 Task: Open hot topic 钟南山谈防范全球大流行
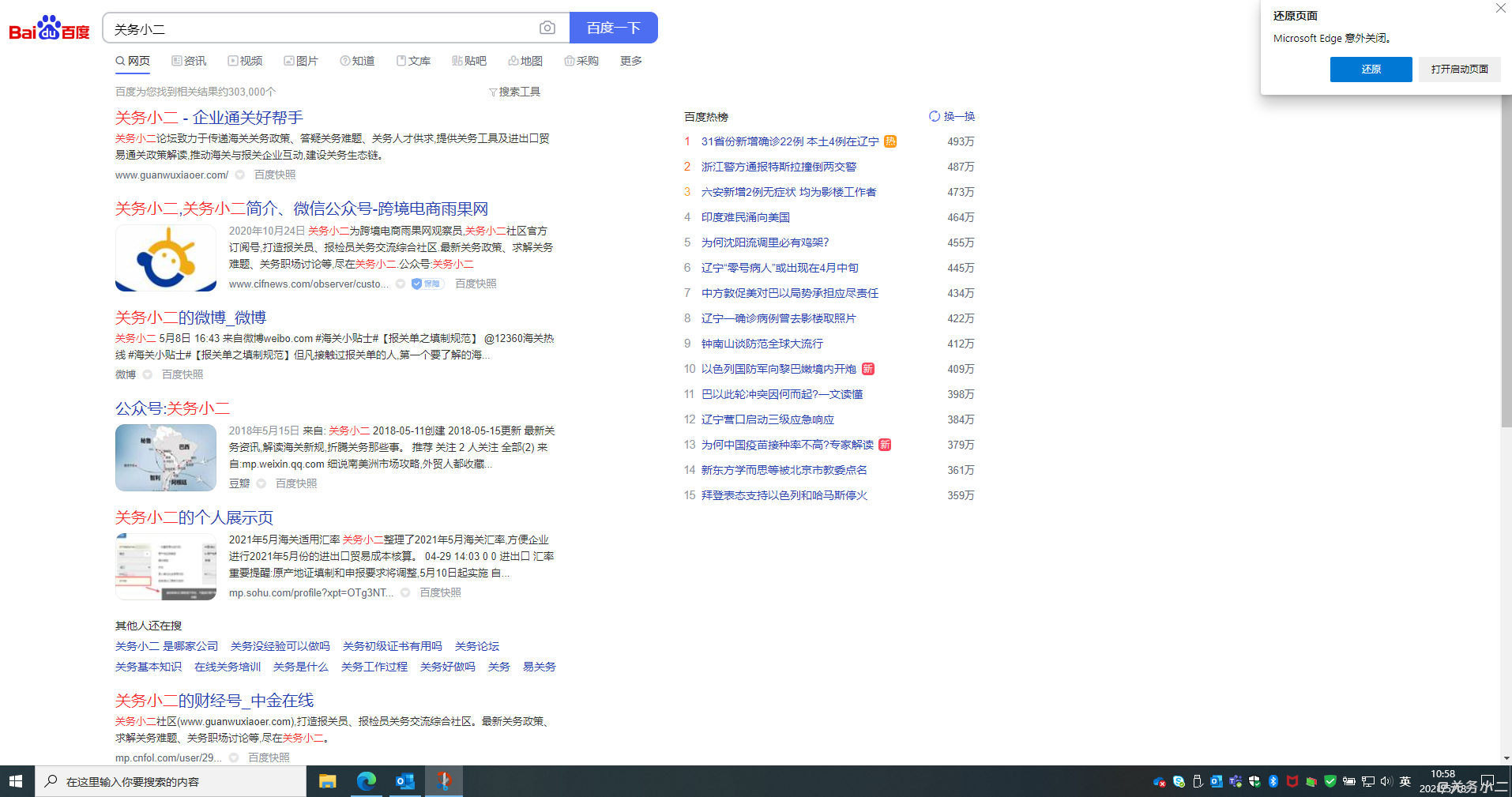point(762,344)
